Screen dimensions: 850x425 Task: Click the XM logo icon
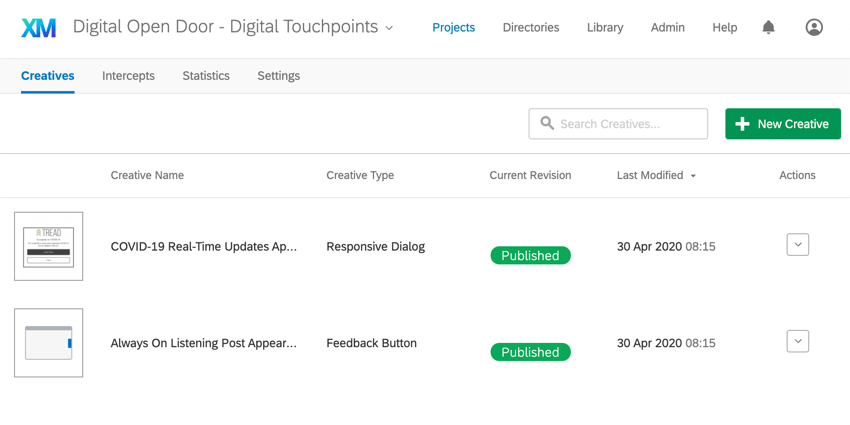point(38,28)
